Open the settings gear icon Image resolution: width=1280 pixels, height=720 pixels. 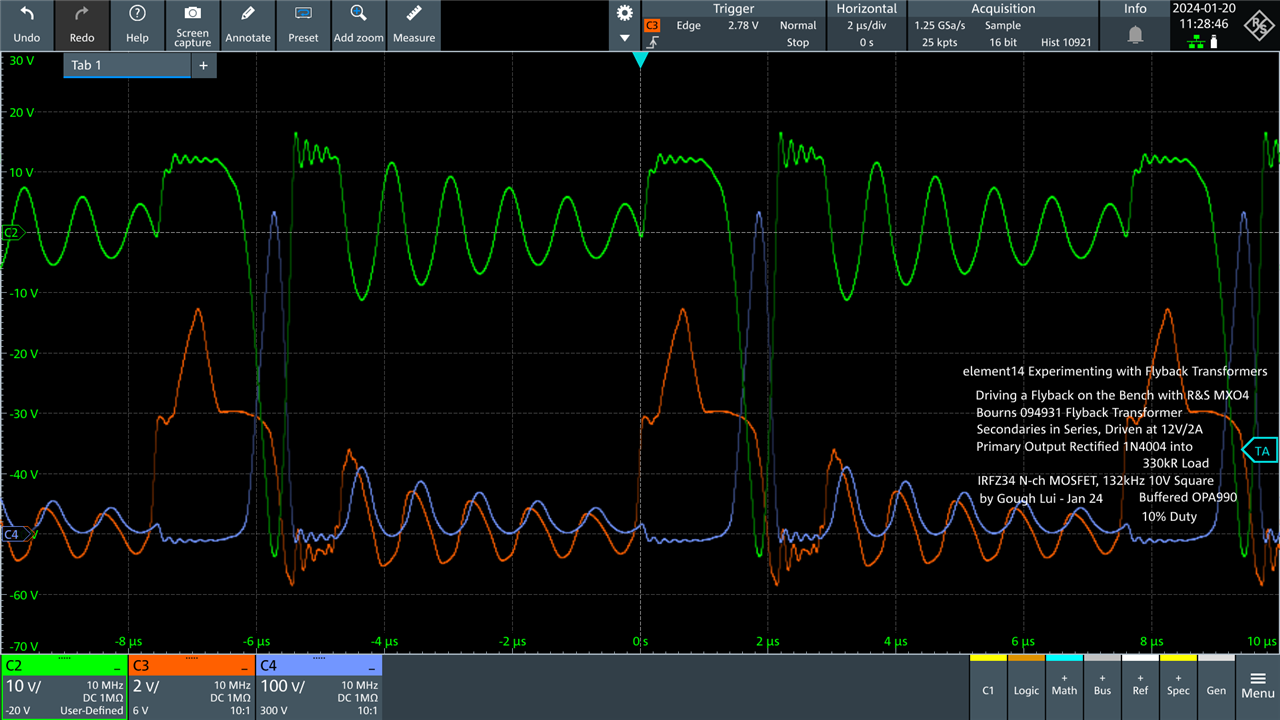(x=625, y=13)
